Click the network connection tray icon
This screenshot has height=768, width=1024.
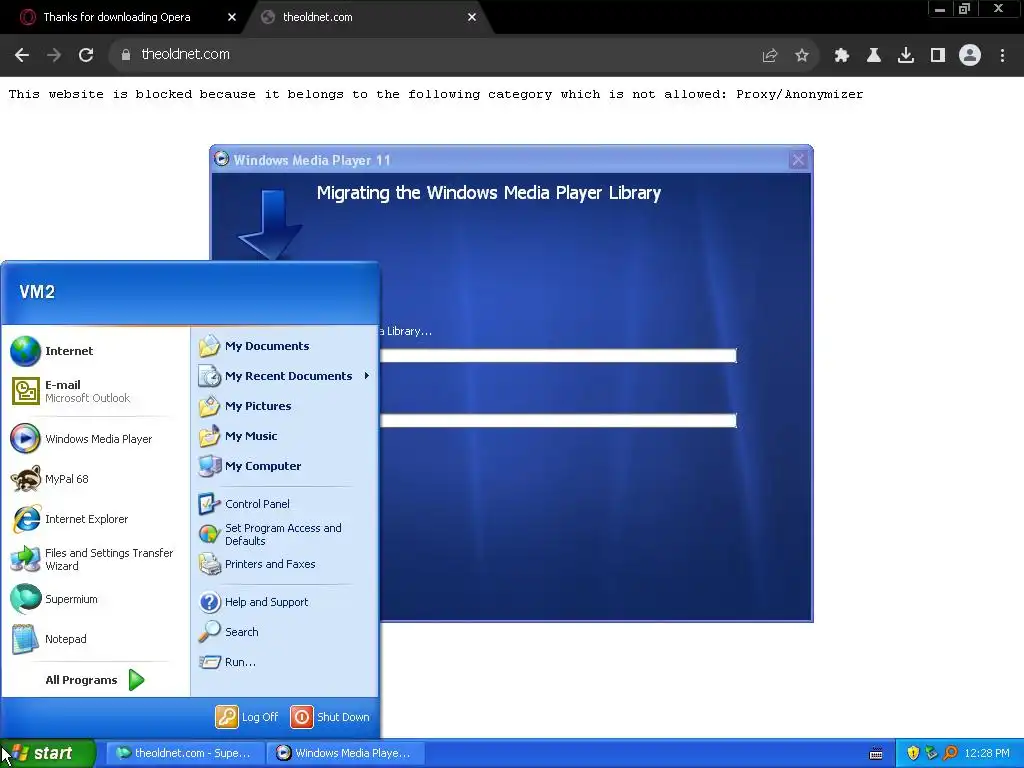tap(931, 754)
